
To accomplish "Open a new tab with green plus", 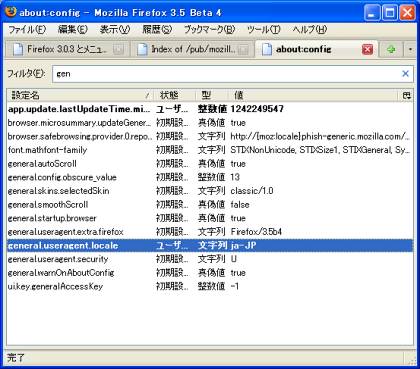I will (391, 49).
